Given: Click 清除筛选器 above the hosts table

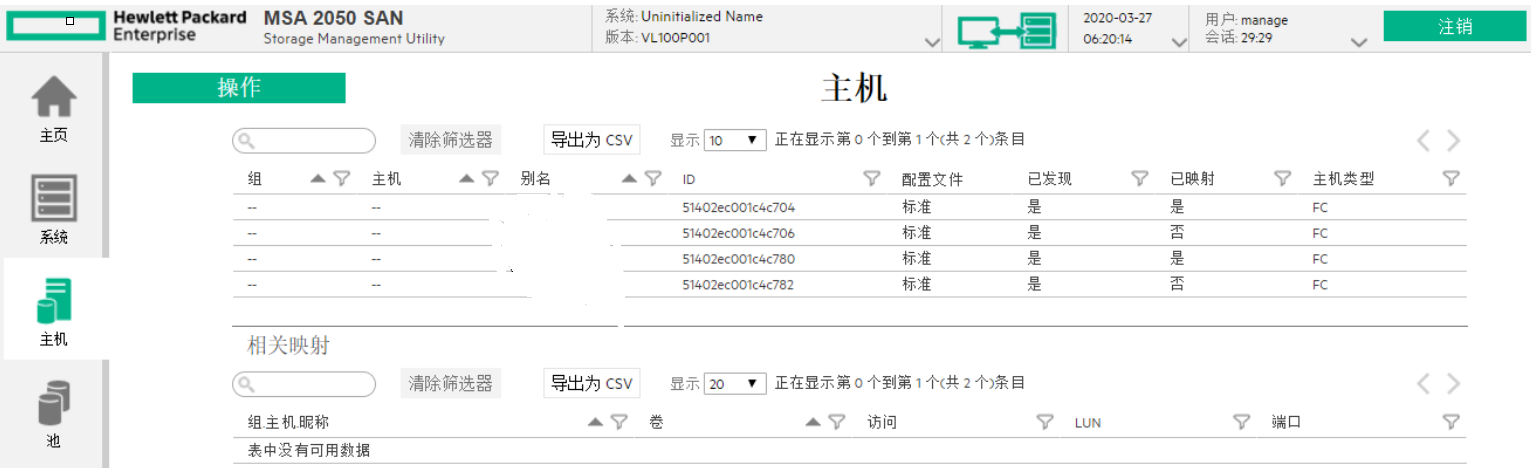Looking at the screenshot, I should [451, 140].
